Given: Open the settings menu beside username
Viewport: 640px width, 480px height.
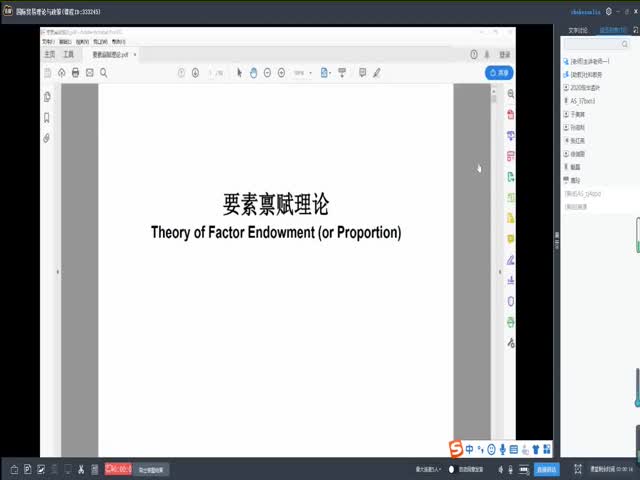Looking at the screenshot, I should pyautogui.click(x=609, y=11).
